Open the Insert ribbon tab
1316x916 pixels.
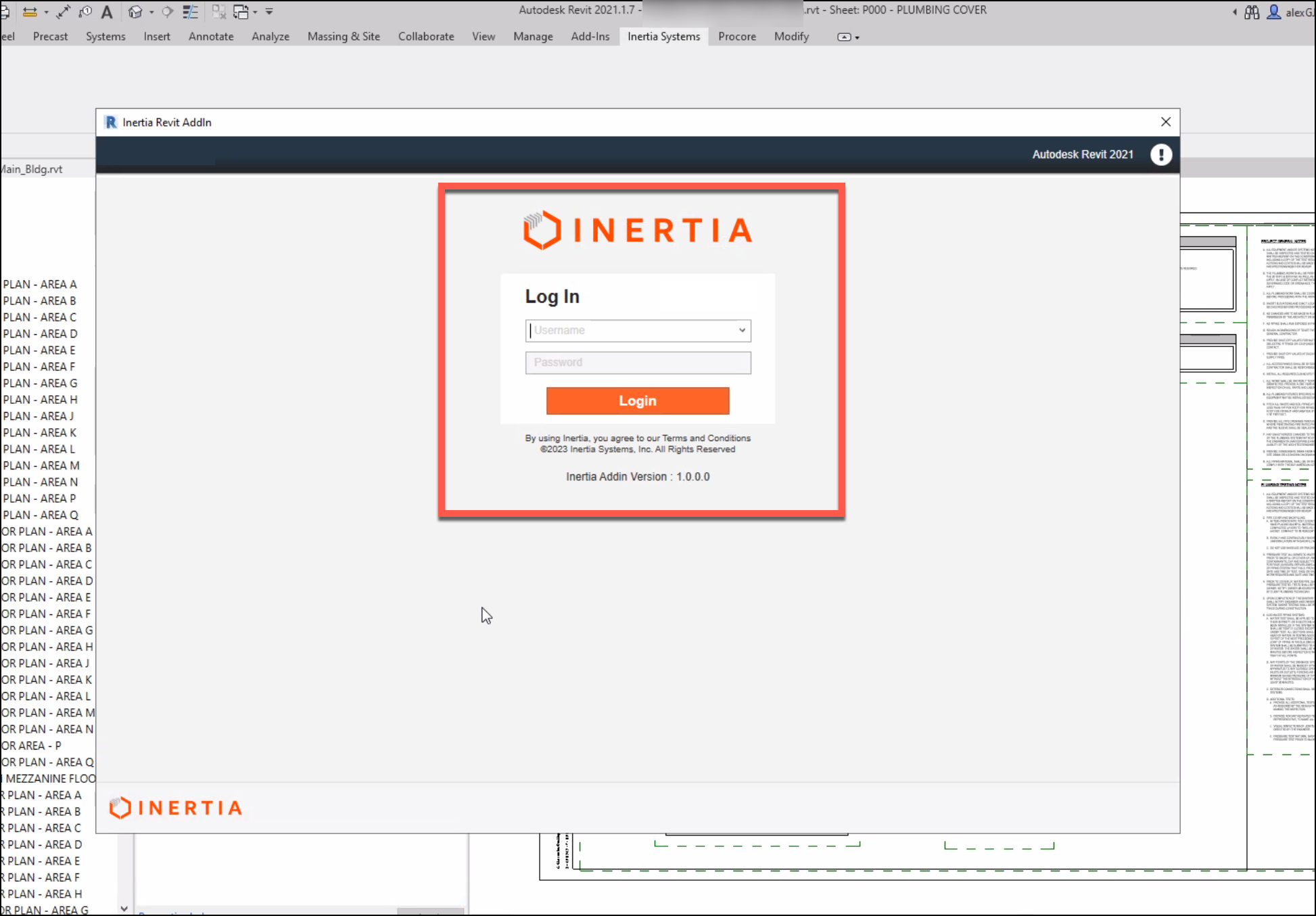[157, 37]
